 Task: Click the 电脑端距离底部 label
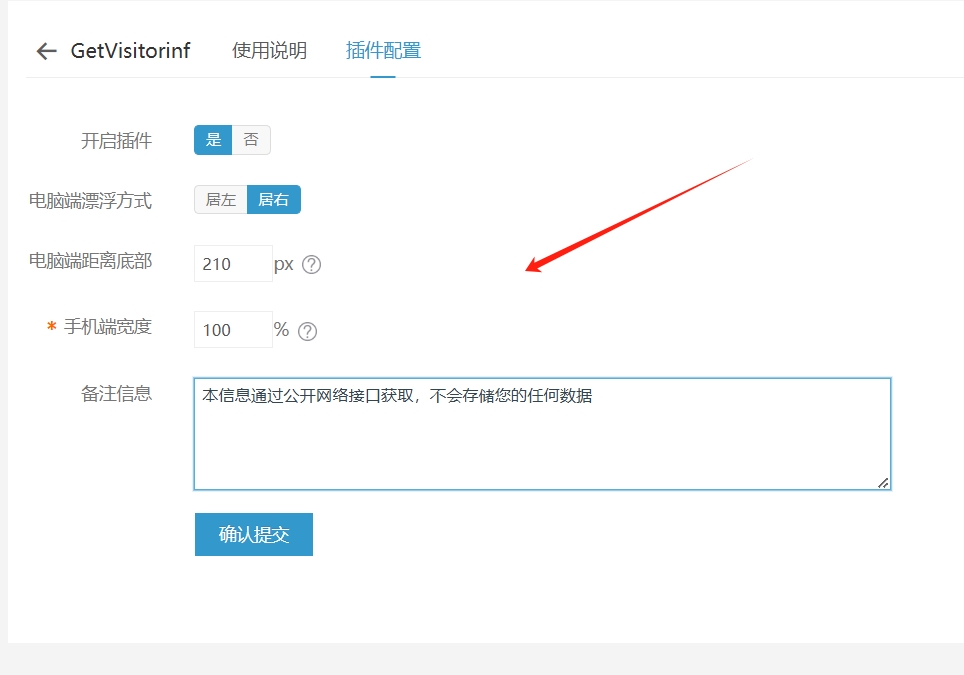(90, 261)
